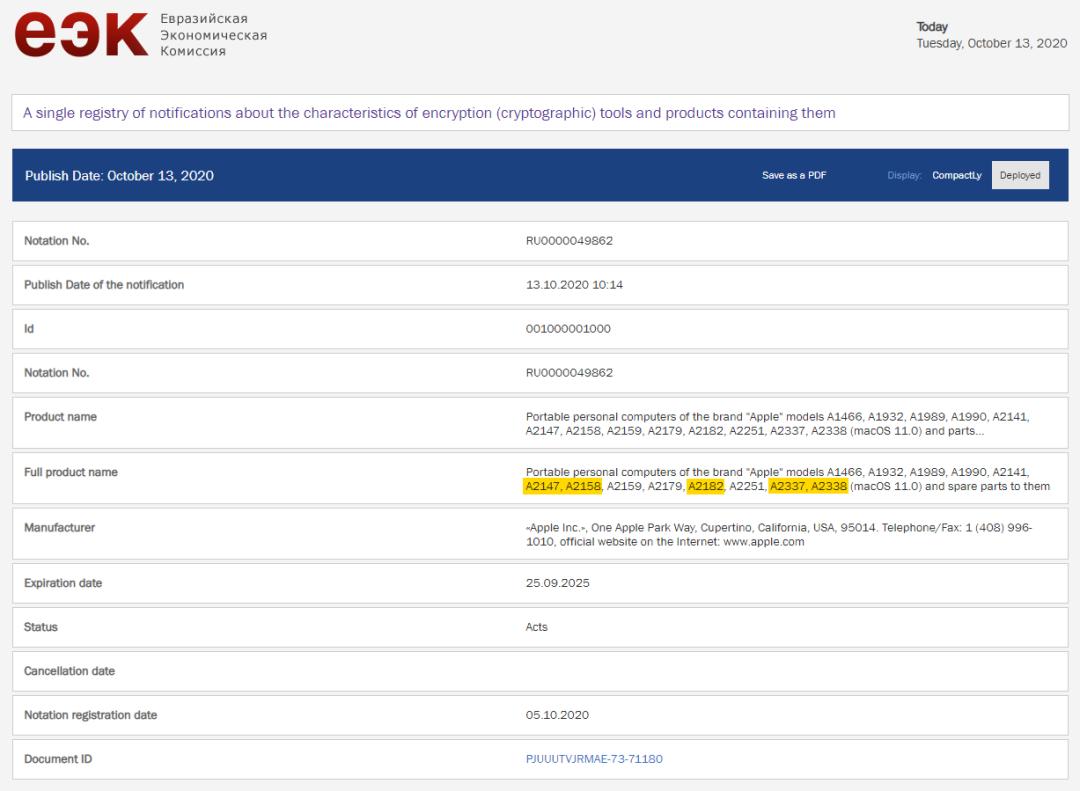Click Save as a PDF

click(x=794, y=175)
